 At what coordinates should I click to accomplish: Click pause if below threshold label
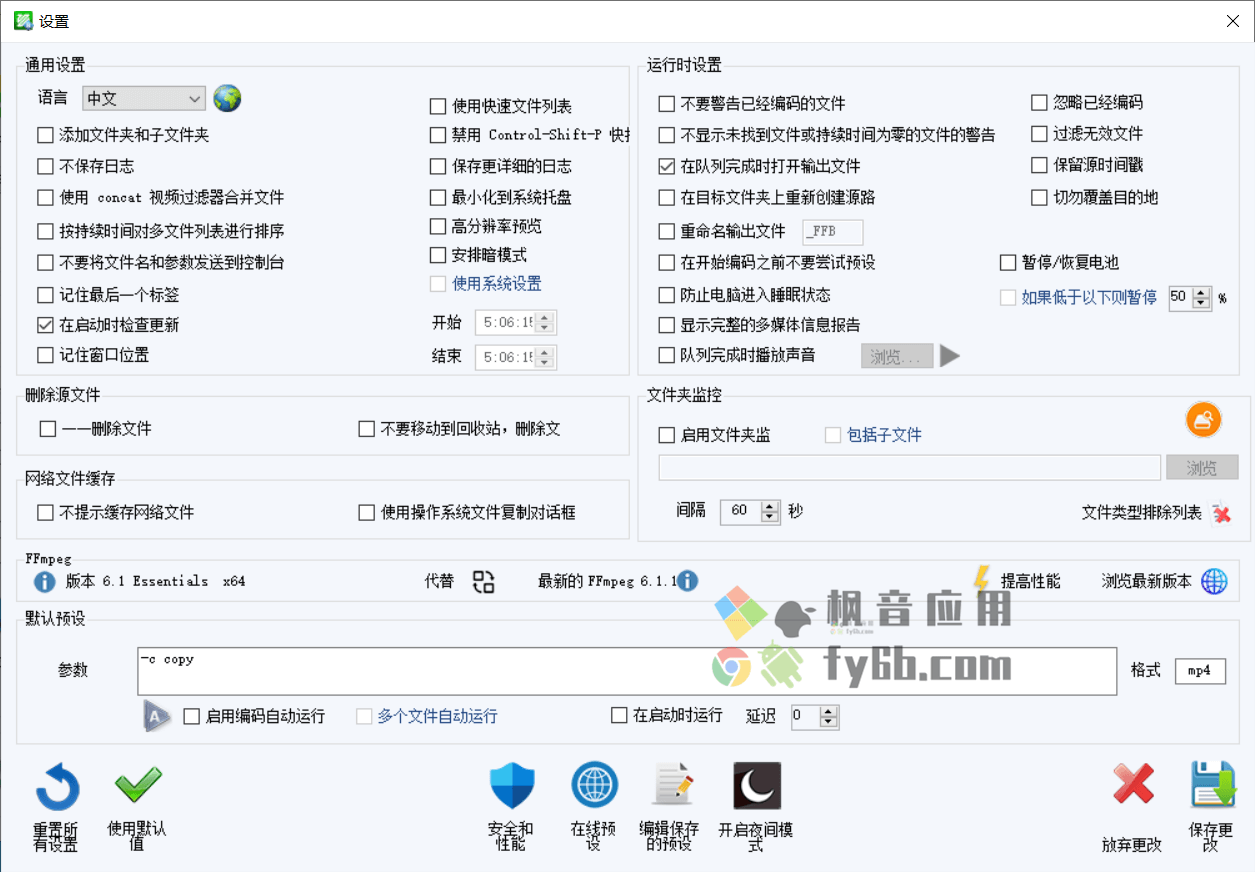click(1089, 297)
